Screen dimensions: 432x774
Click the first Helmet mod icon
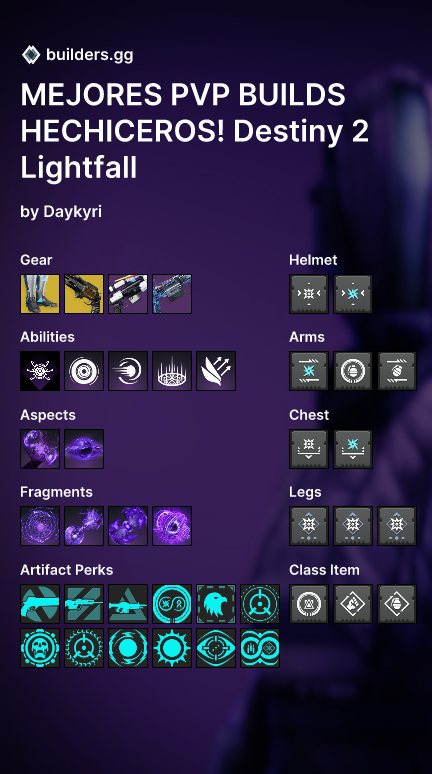click(309, 294)
